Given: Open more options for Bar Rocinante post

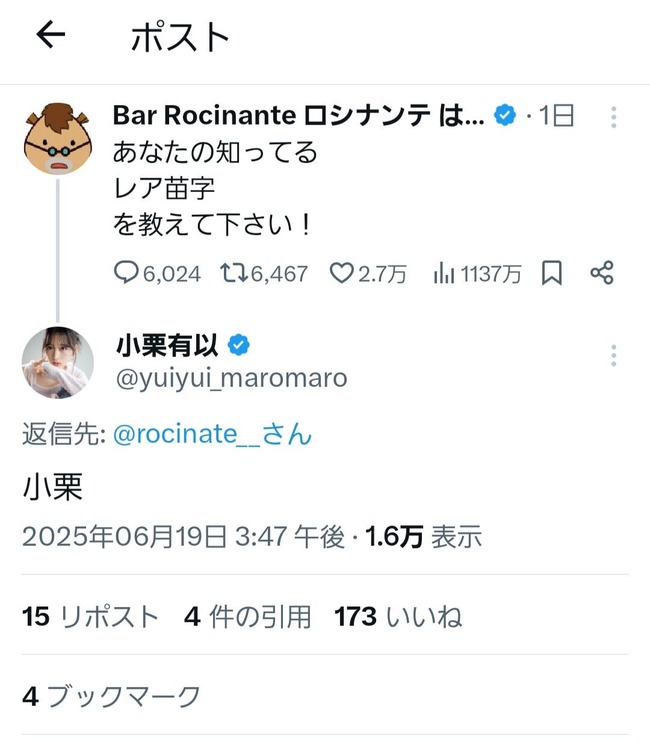Looking at the screenshot, I should pos(614,117).
